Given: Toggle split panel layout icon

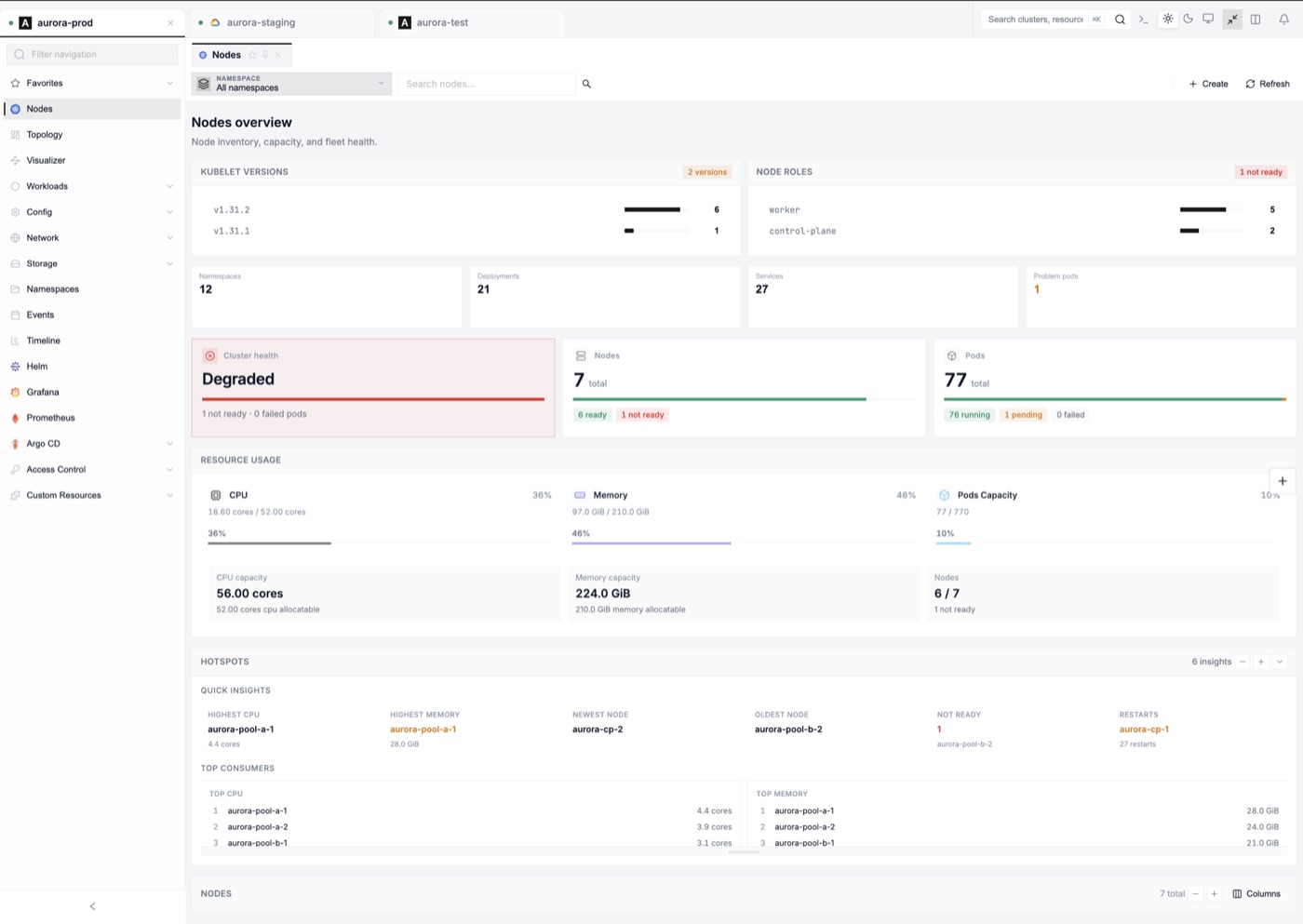Looking at the screenshot, I should 1256,20.
